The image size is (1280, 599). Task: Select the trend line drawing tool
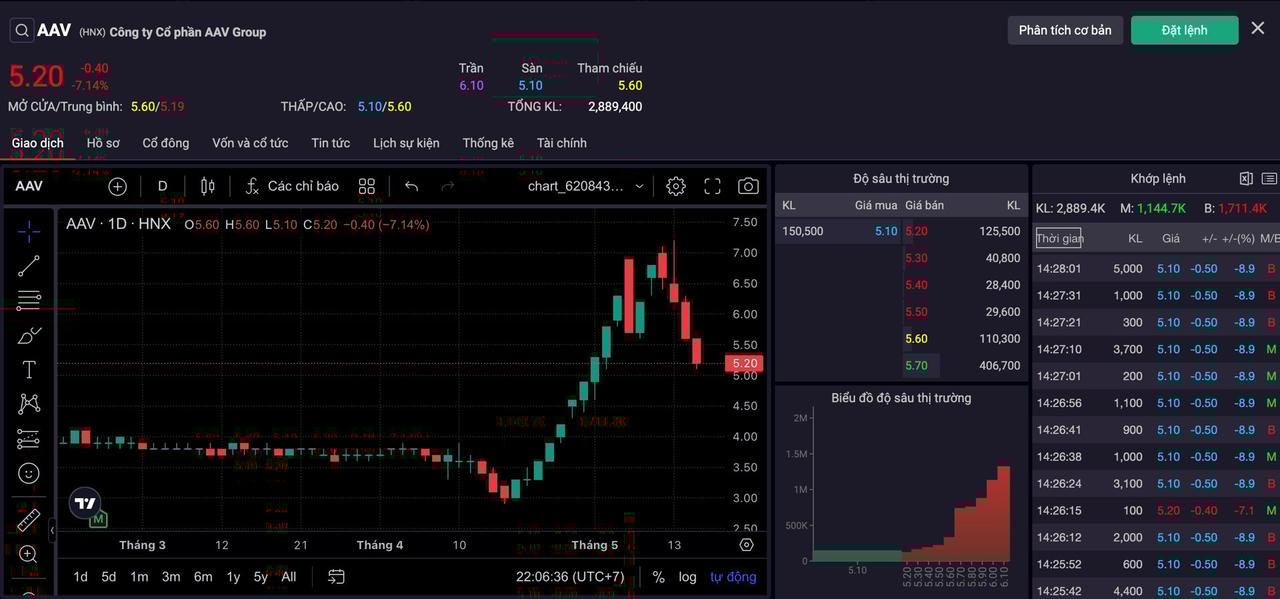pos(29,265)
